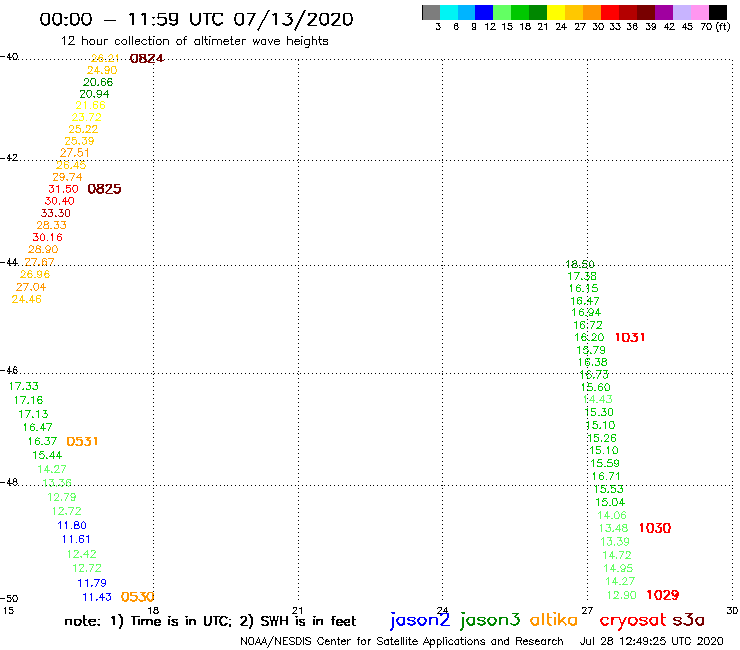Screen dimensions: 740x650
Task: Click the 18.50 wave height value
Action: 580,264
